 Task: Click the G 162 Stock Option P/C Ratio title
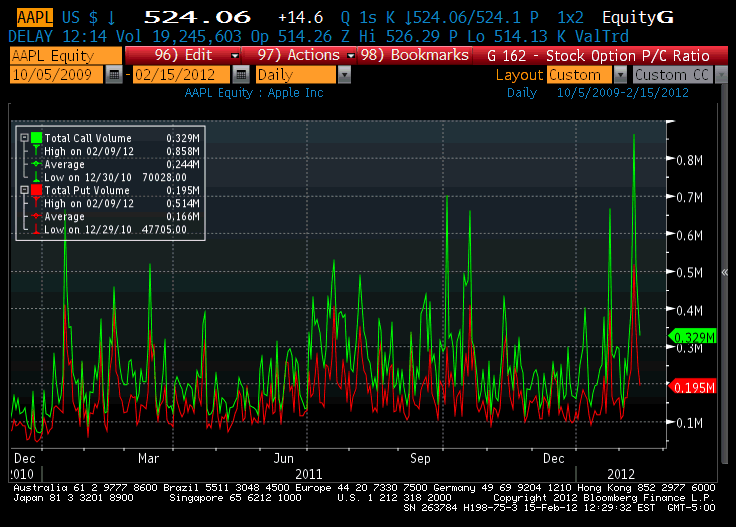pyautogui.click(x=598, y=56)
